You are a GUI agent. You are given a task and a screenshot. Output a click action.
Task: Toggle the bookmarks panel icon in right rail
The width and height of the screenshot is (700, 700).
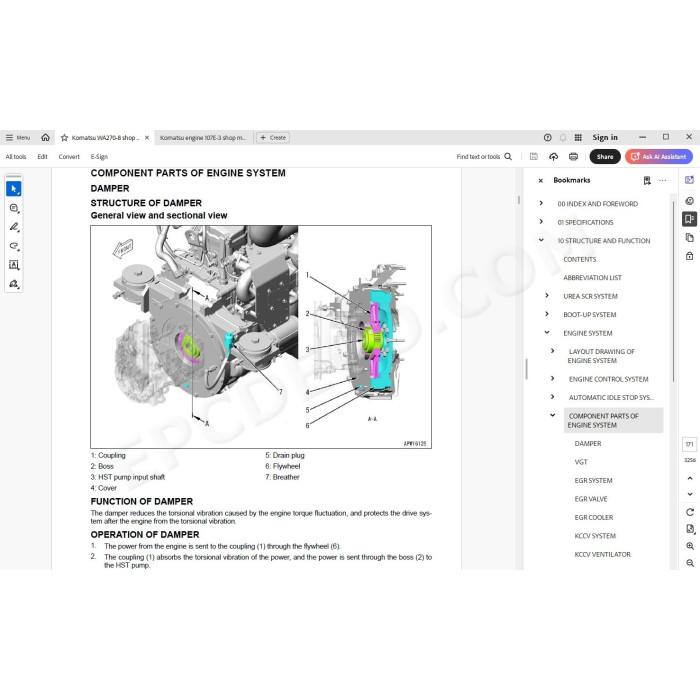690,219
